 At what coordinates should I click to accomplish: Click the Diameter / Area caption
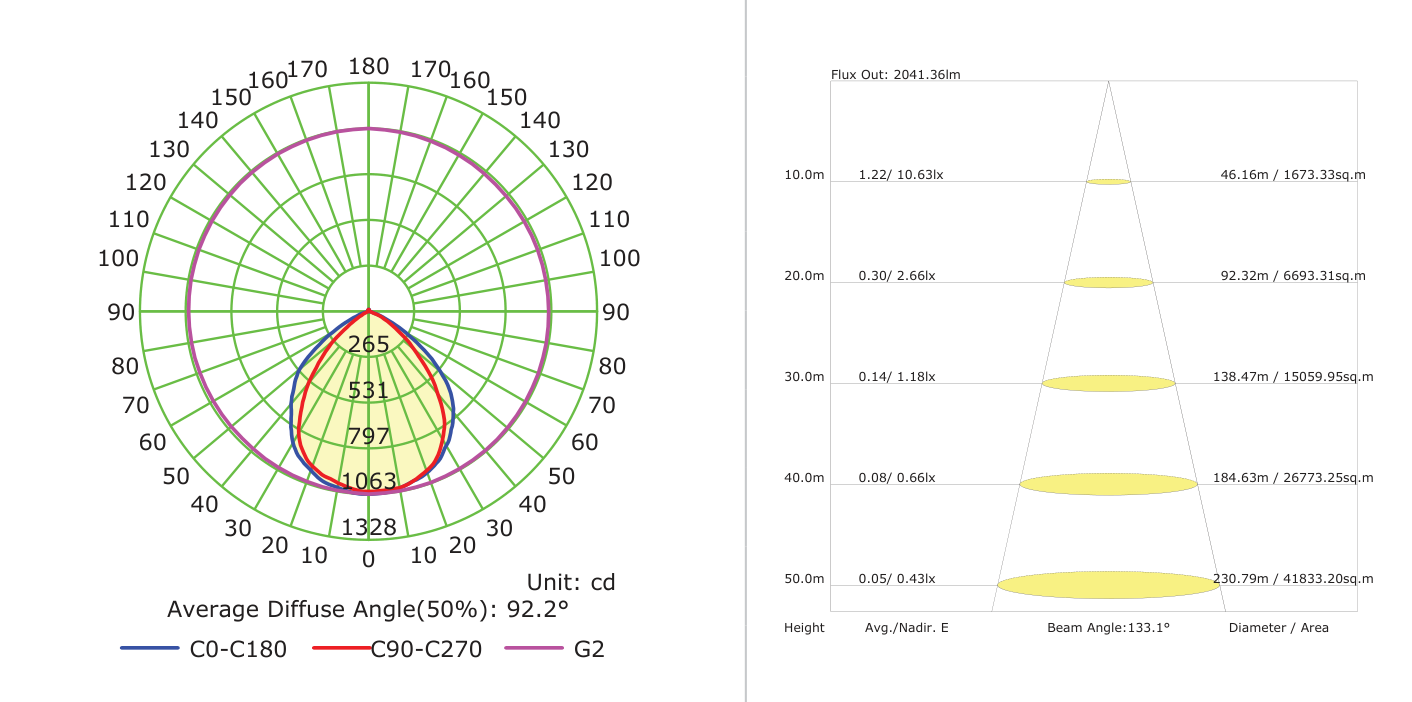point(1278,628)
